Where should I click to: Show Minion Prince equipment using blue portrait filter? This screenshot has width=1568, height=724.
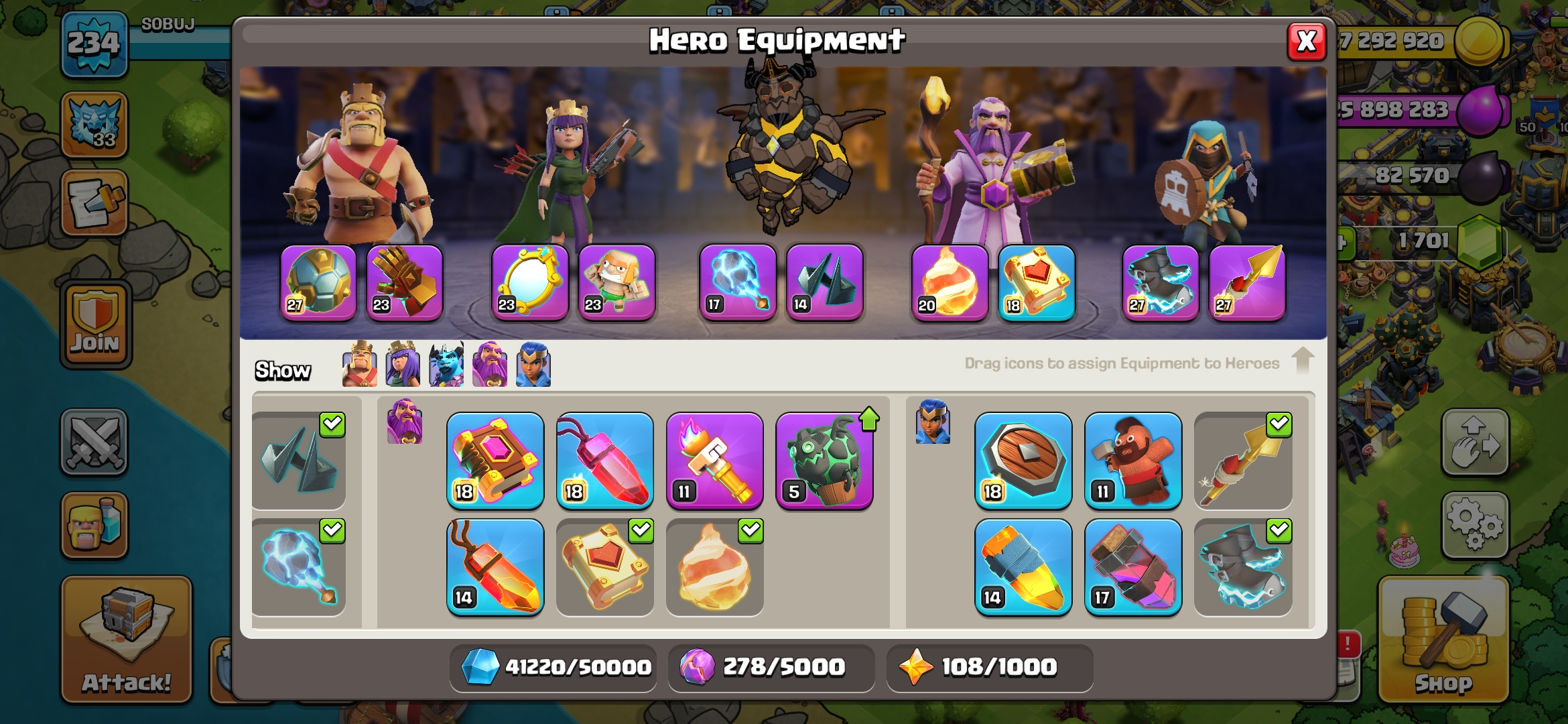point(446,364)
